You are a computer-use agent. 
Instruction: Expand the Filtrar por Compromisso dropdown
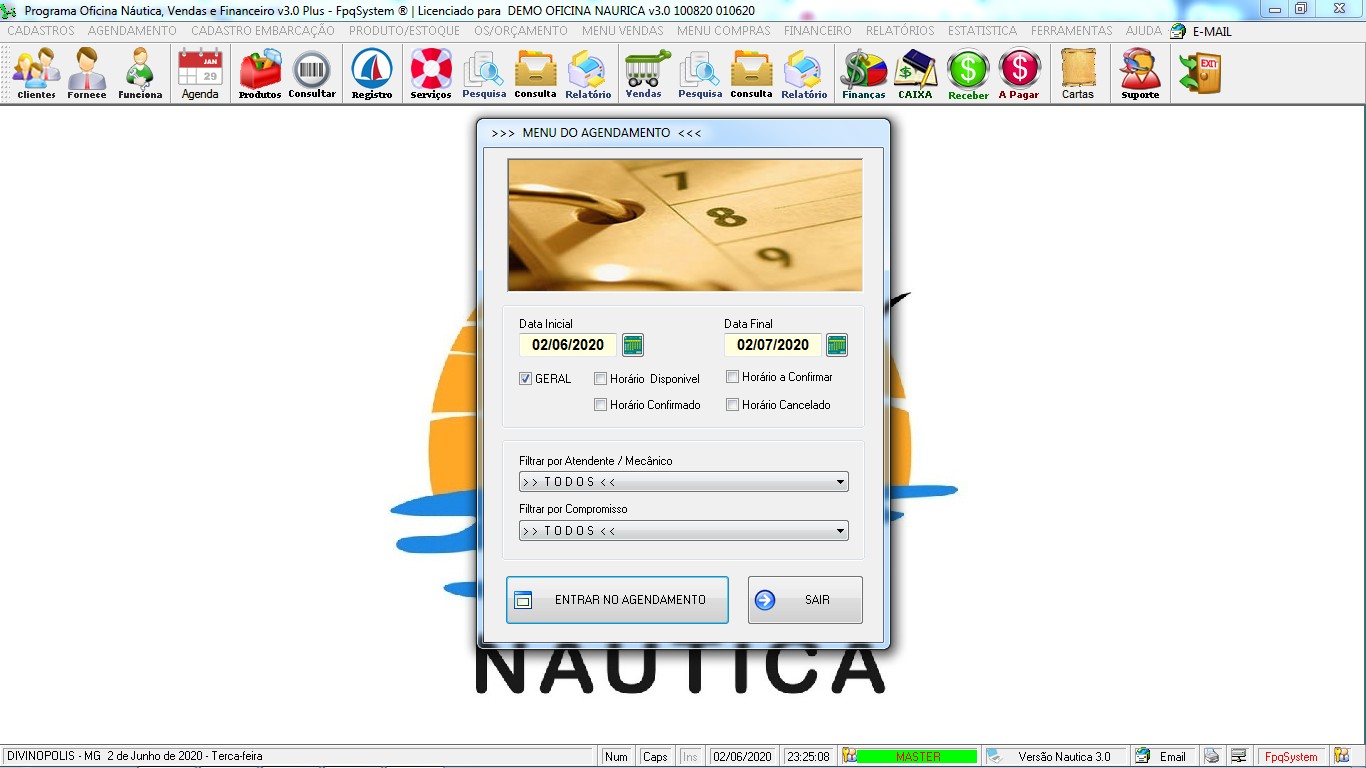point(684,531)
